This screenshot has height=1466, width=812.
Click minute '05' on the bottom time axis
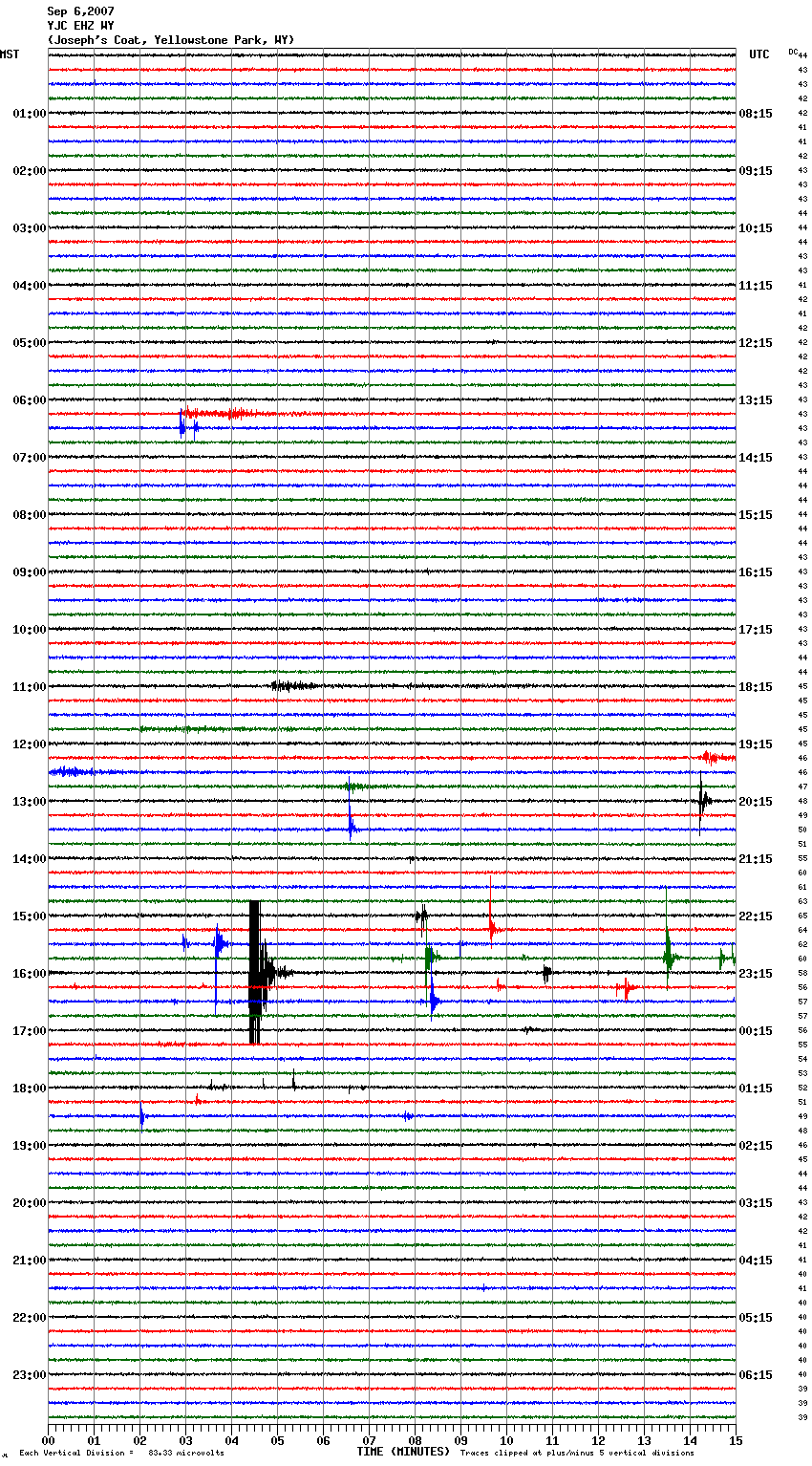277,1440
